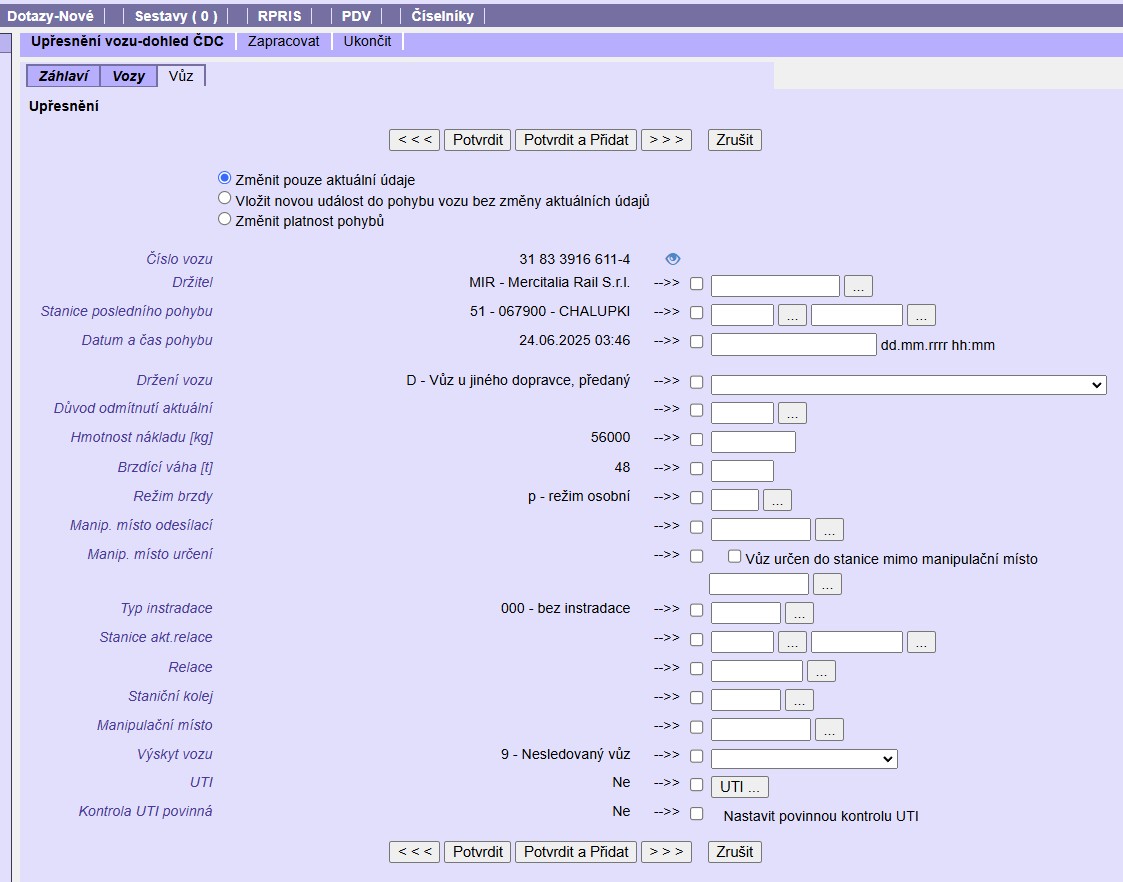Open lookup for Staniční kolej field

pos(799,700)
